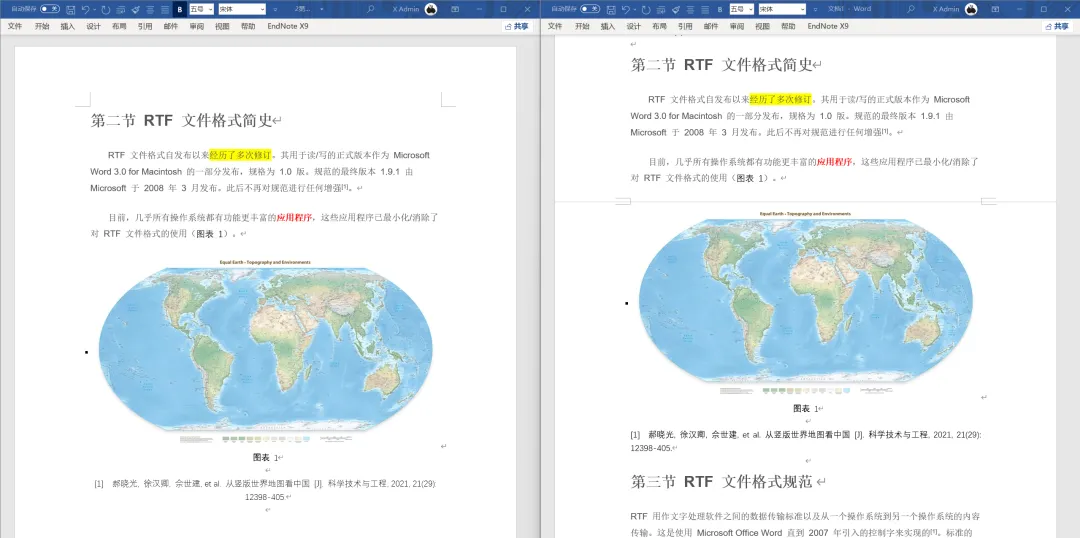Apply justified alignment in right window toolbar
This screenshot has width=1080, height=538.
(x=705, y=9)
